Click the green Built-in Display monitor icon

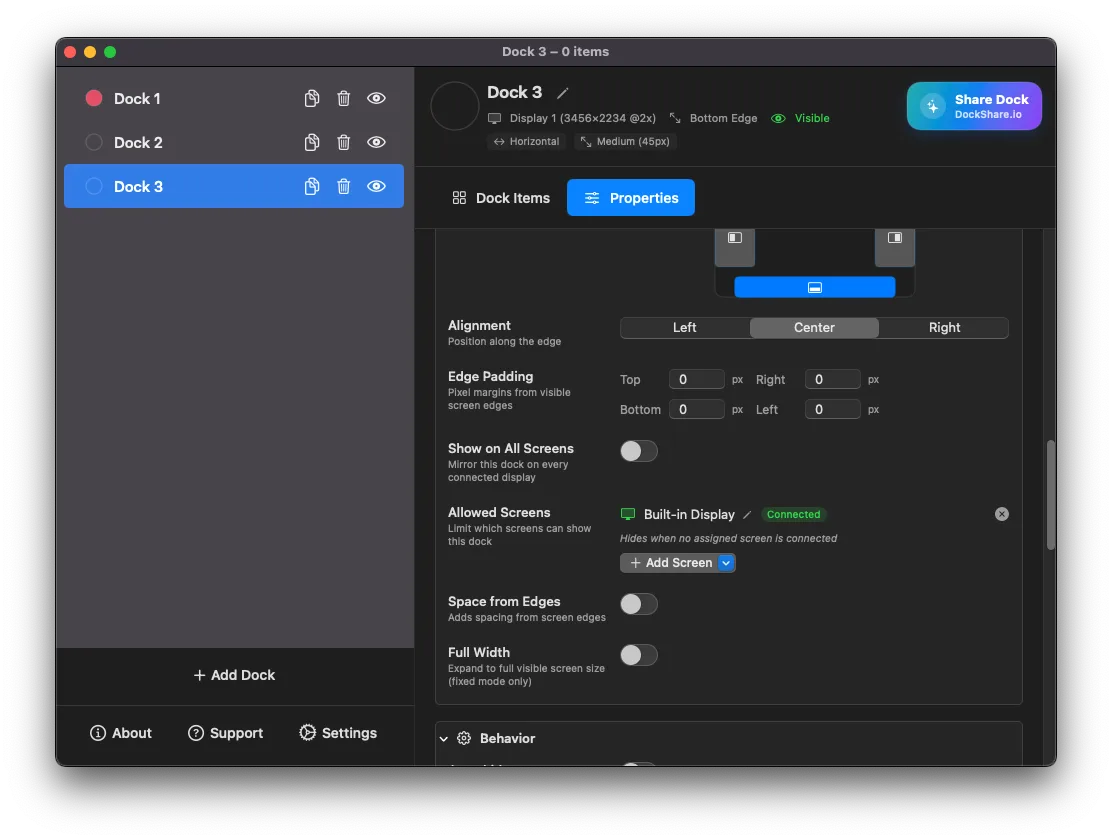coord(628,514)
